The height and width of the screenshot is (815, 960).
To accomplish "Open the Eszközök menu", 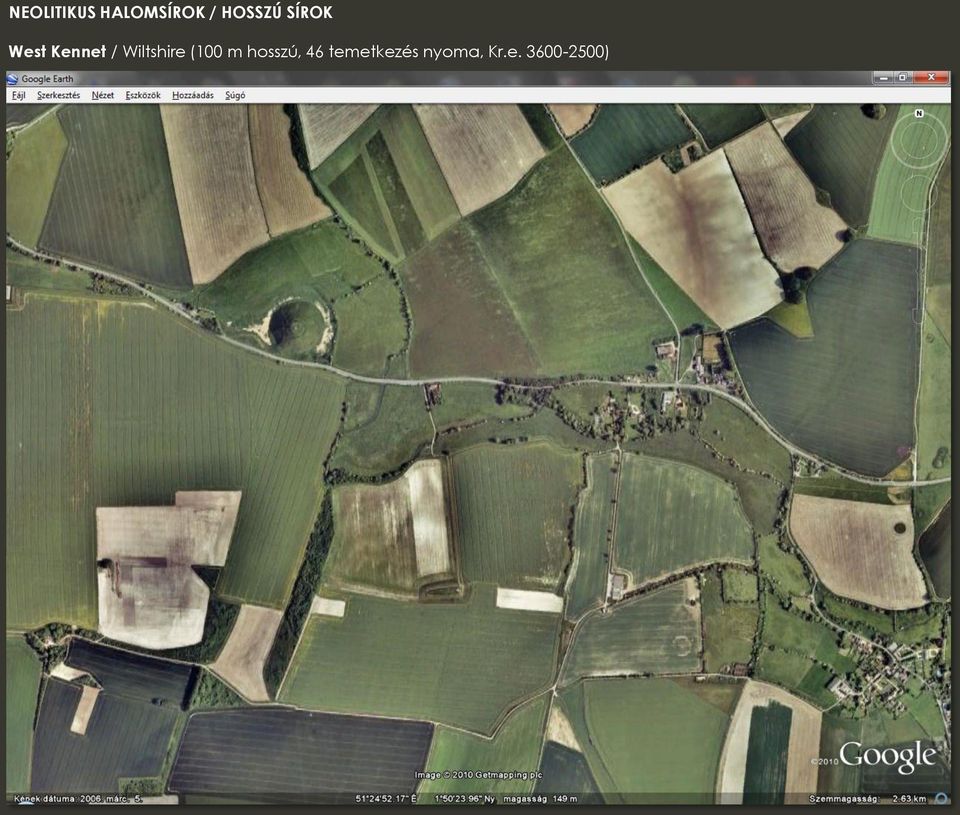I will [x=143, y=96].
